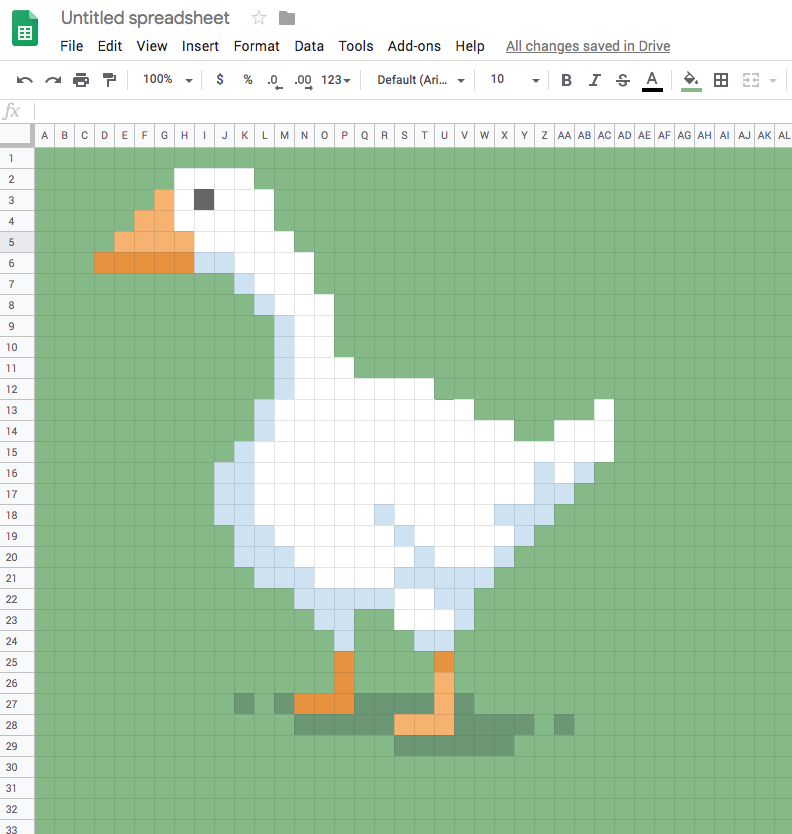Image resolution: width=792 pixels, height=834 pixels.
Task: Open the Tools menu
Action: 356,46
